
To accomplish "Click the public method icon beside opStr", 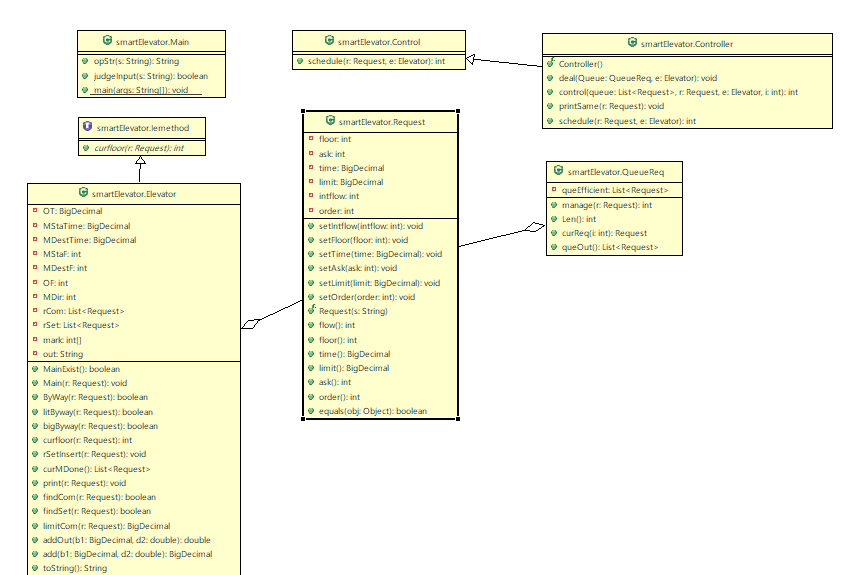I will point(85,61).
